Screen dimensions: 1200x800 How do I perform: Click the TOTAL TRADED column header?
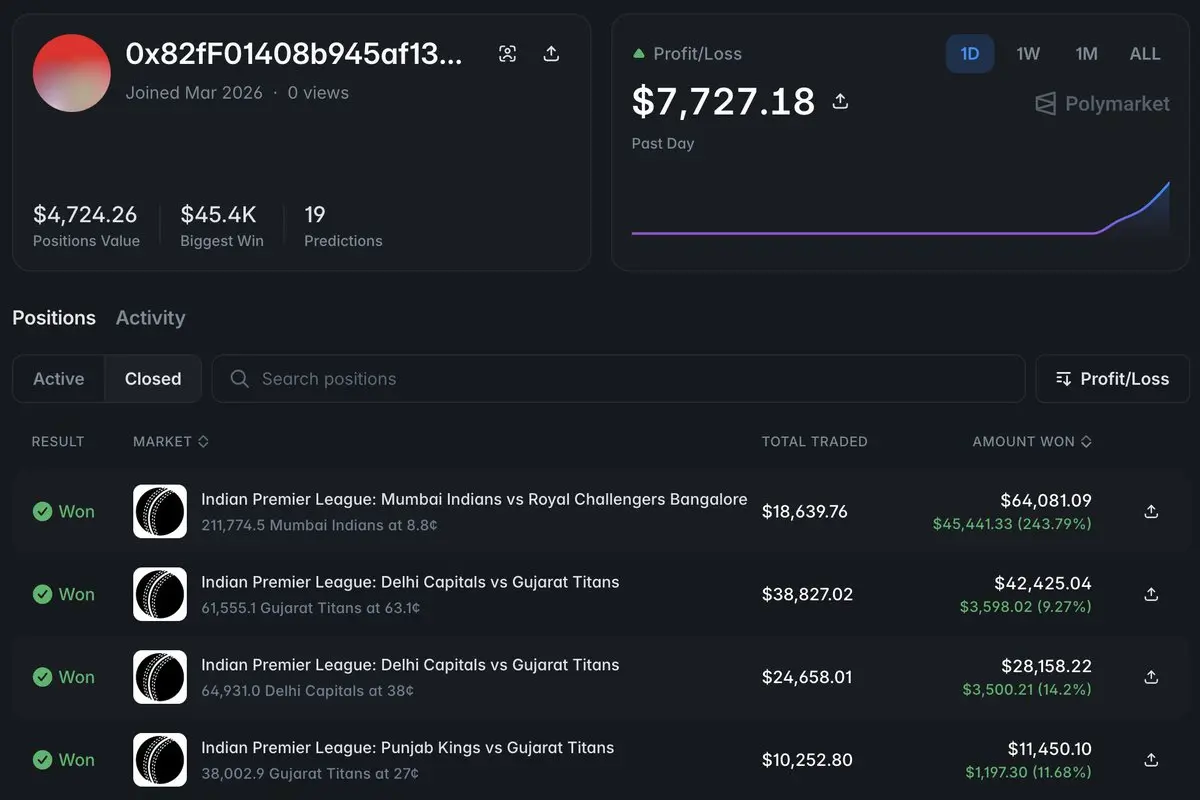point(815,441)
